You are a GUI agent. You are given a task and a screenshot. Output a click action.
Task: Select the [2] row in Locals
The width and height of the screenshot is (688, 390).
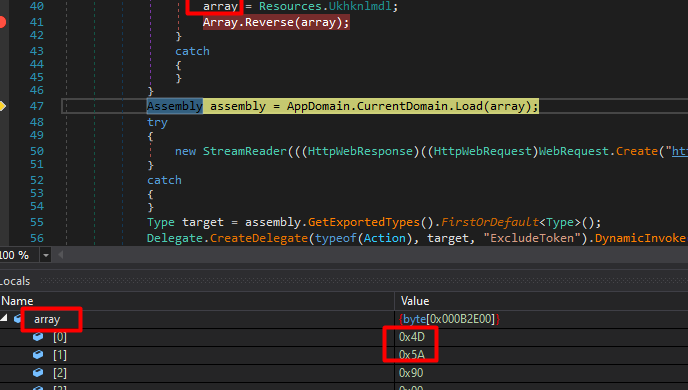coord(344,373)
